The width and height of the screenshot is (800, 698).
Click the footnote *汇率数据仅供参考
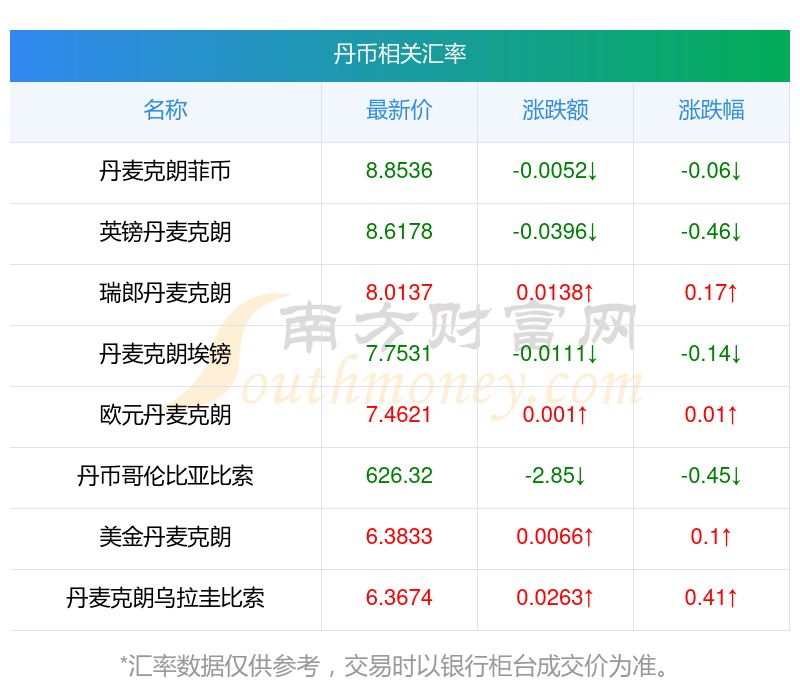tap(219, 666)
